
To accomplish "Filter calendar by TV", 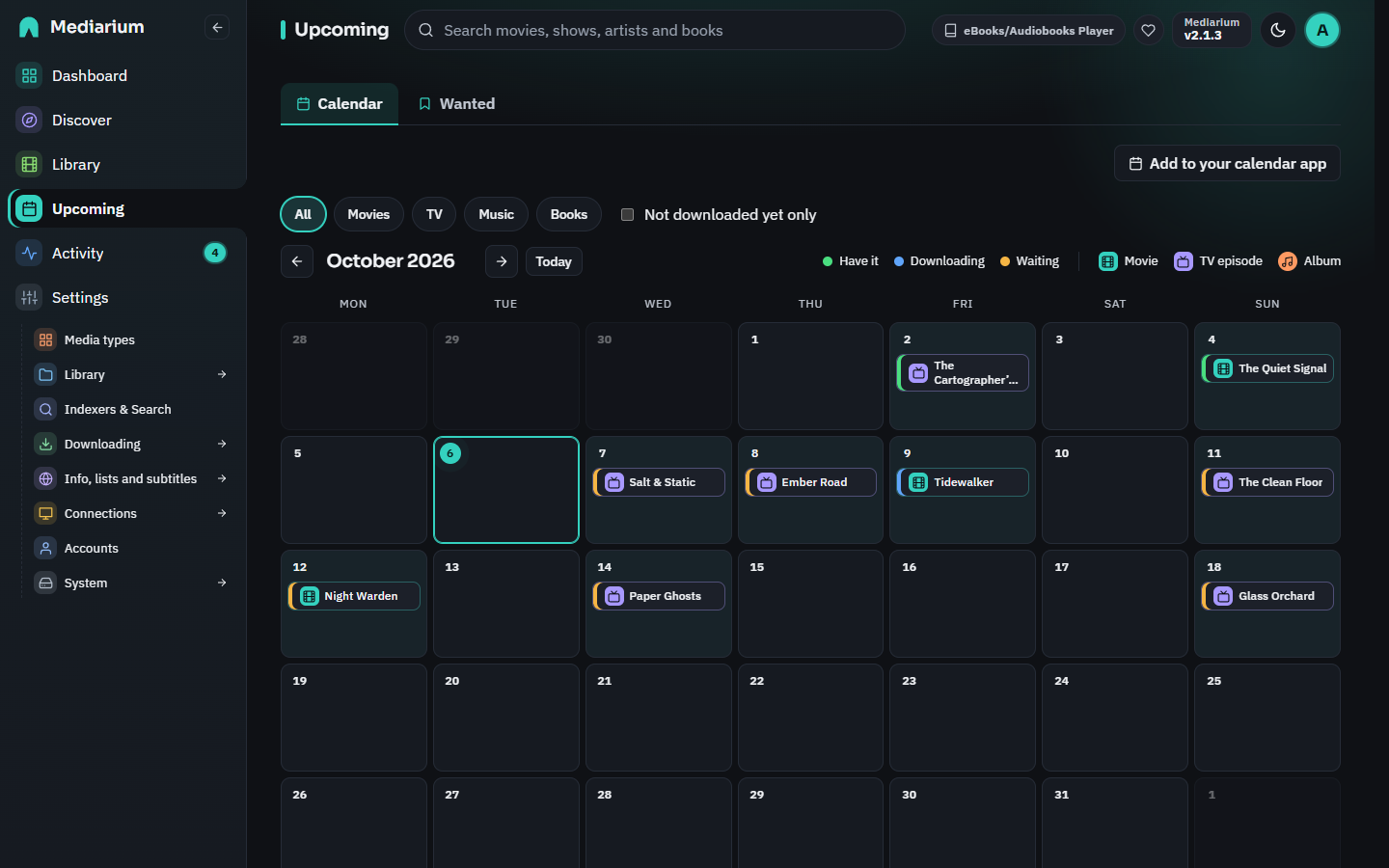I will pyautogui.click(x=434, y=214).
